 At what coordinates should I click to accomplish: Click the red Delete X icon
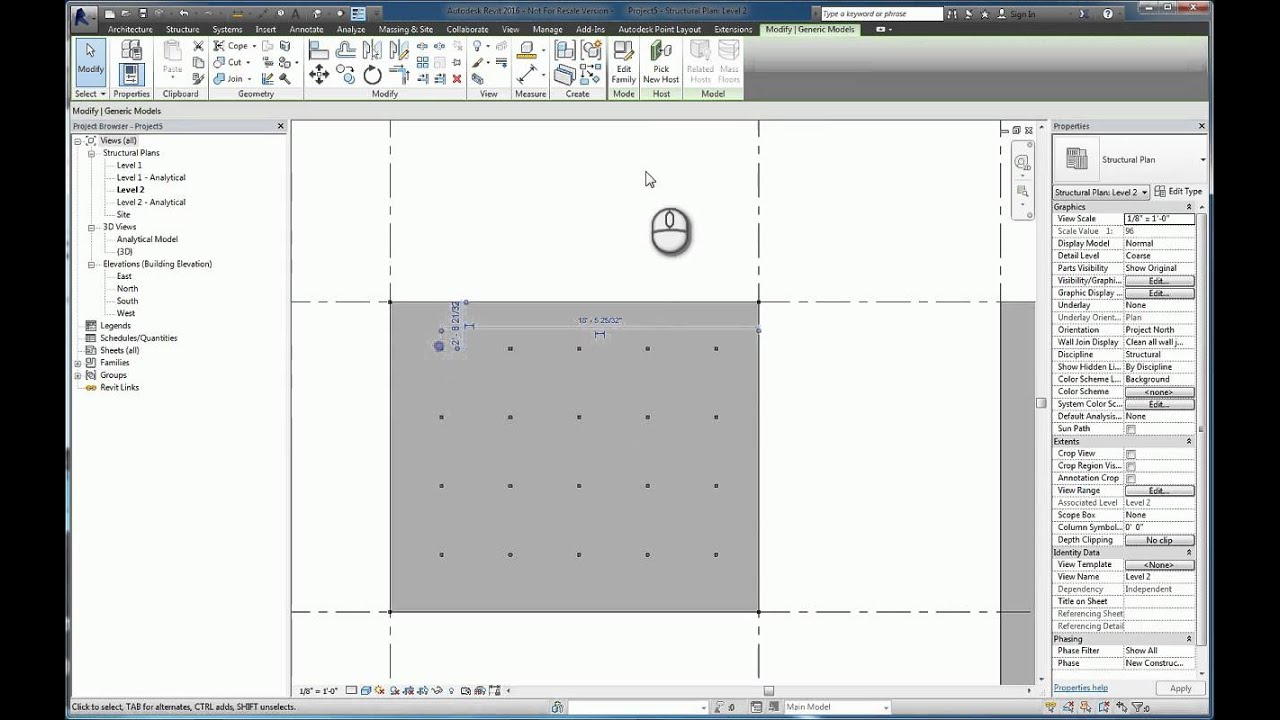[x=456, y=78]
